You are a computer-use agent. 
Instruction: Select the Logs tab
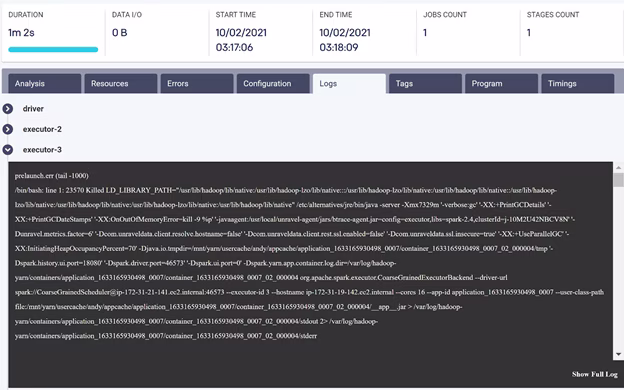[349, 84]
